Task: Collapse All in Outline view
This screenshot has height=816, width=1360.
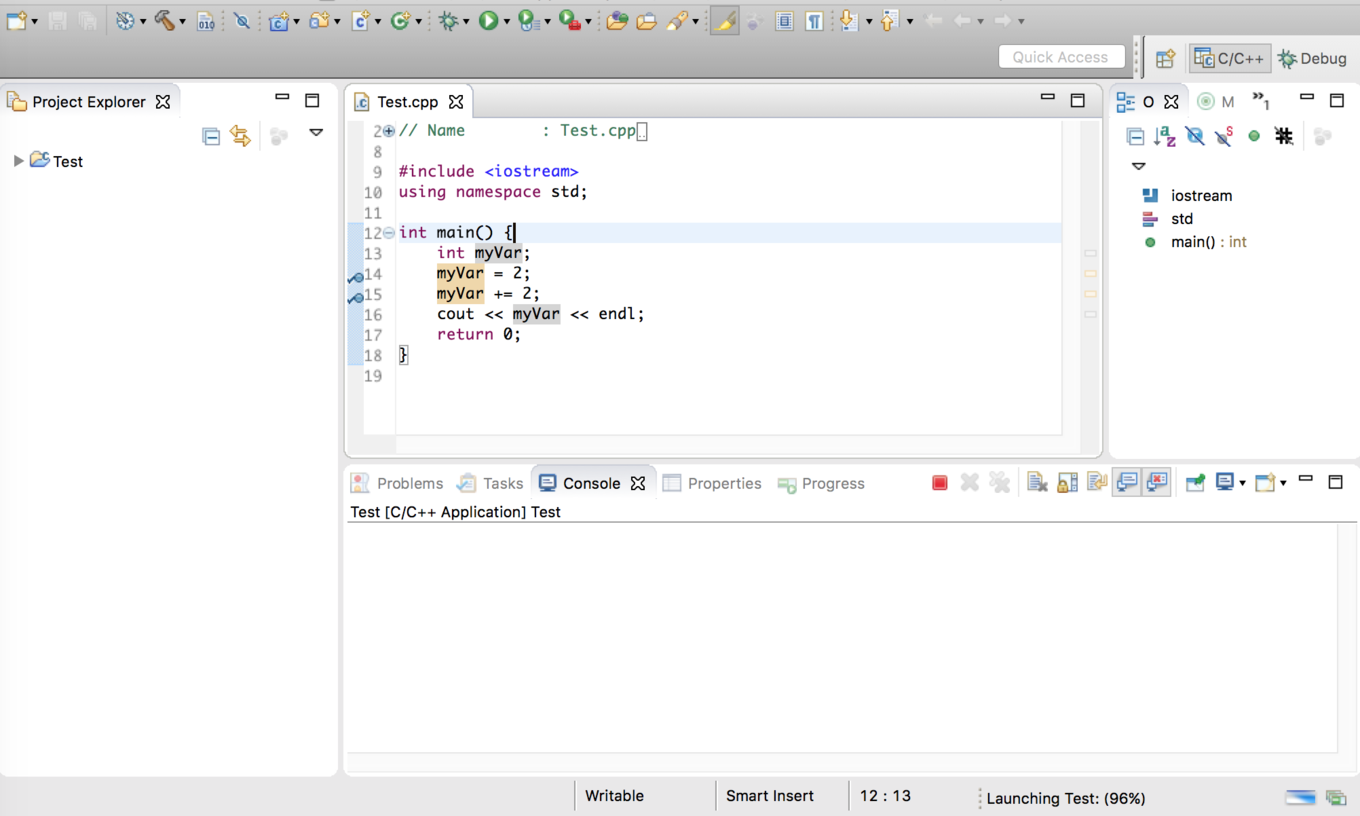Action: (x=1135, y=136)
